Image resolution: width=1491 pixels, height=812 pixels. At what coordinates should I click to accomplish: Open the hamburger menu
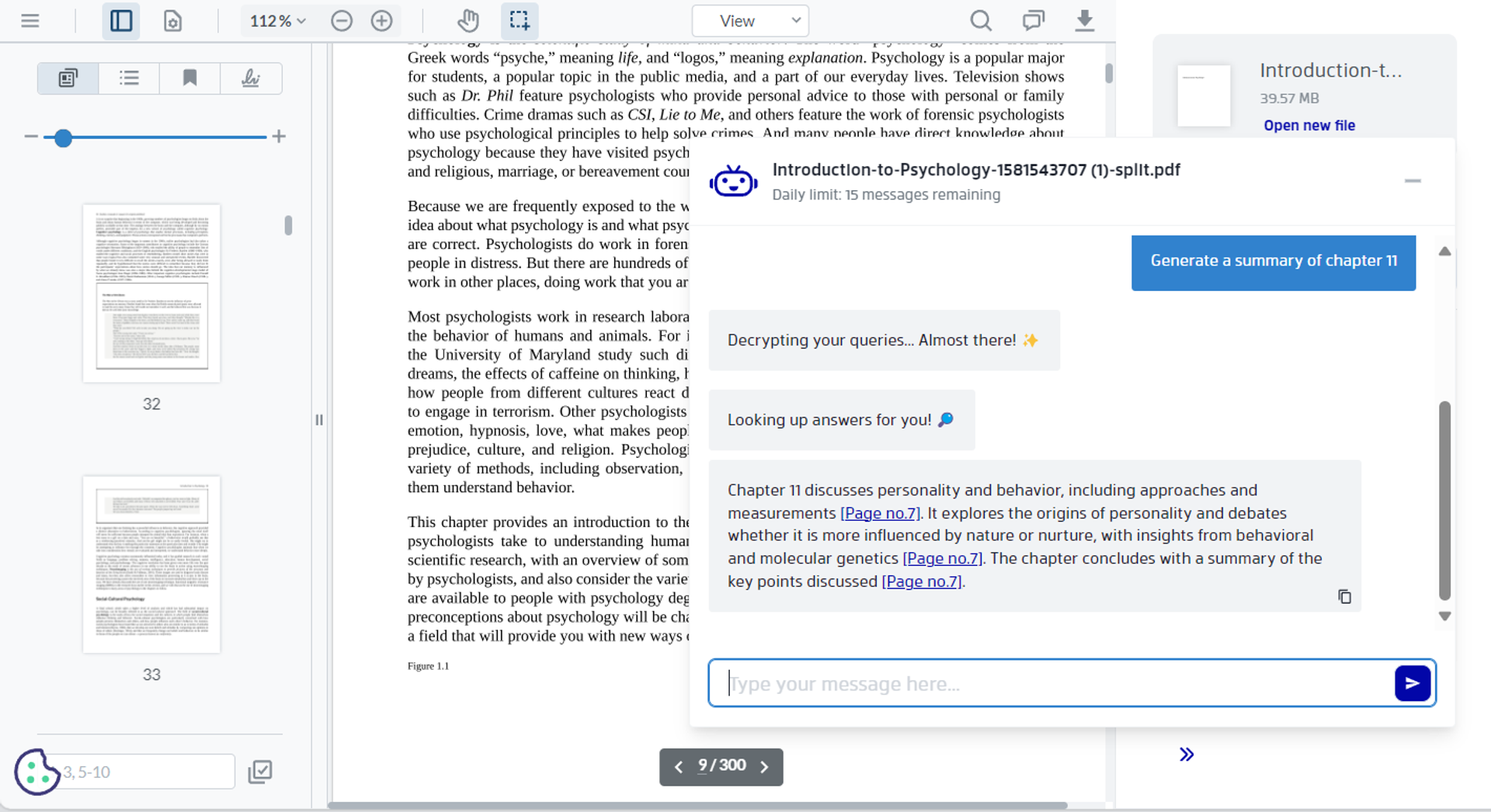[x=30, y=21]
